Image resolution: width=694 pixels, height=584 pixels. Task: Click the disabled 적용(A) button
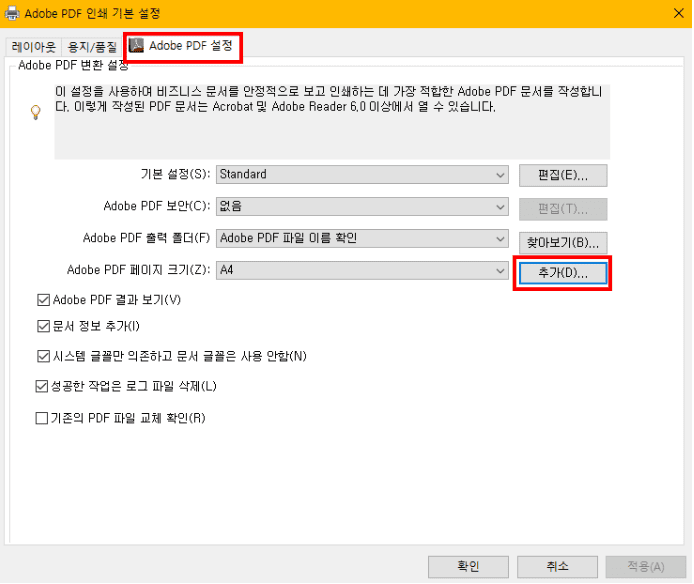point(646,566)
